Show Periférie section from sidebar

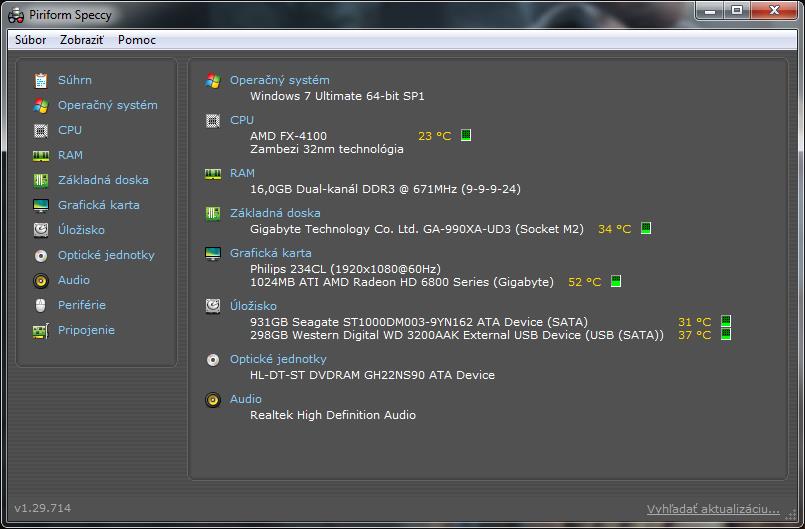(x=82, y=305)
